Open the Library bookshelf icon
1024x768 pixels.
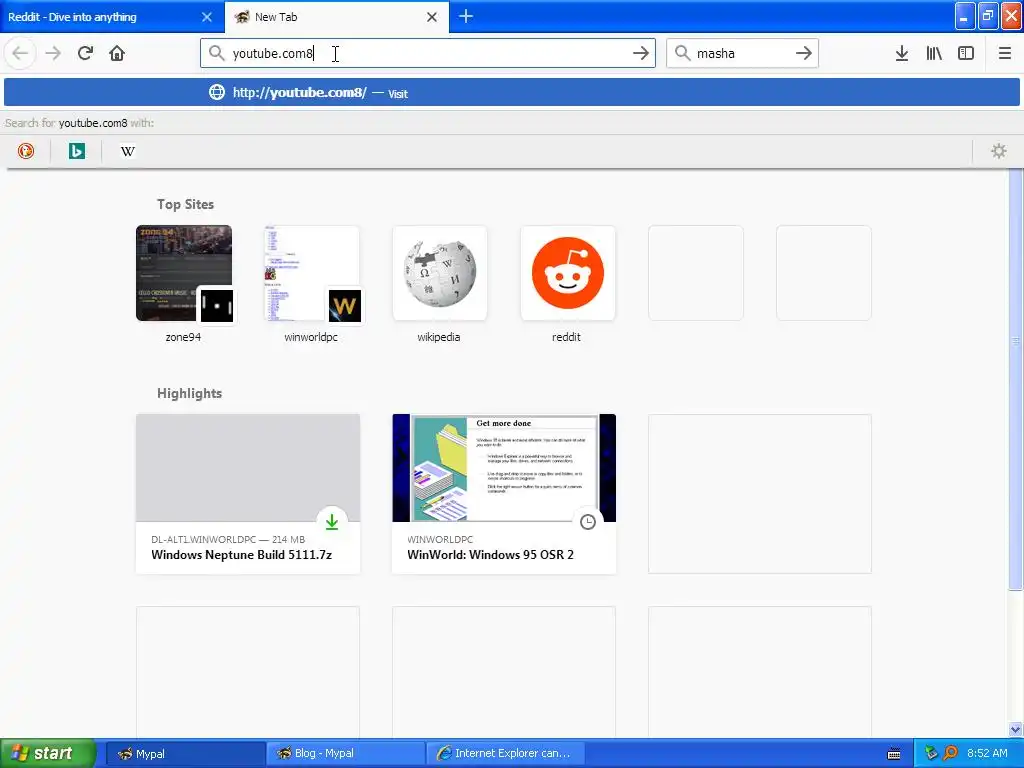tap(934, 53)
